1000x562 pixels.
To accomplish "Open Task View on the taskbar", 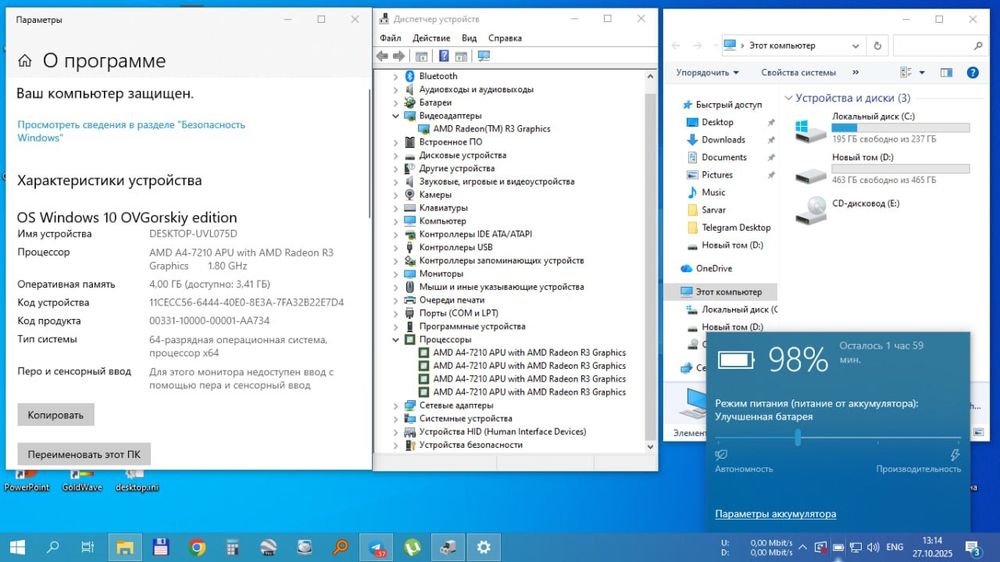I will click(x=88, y=547).
